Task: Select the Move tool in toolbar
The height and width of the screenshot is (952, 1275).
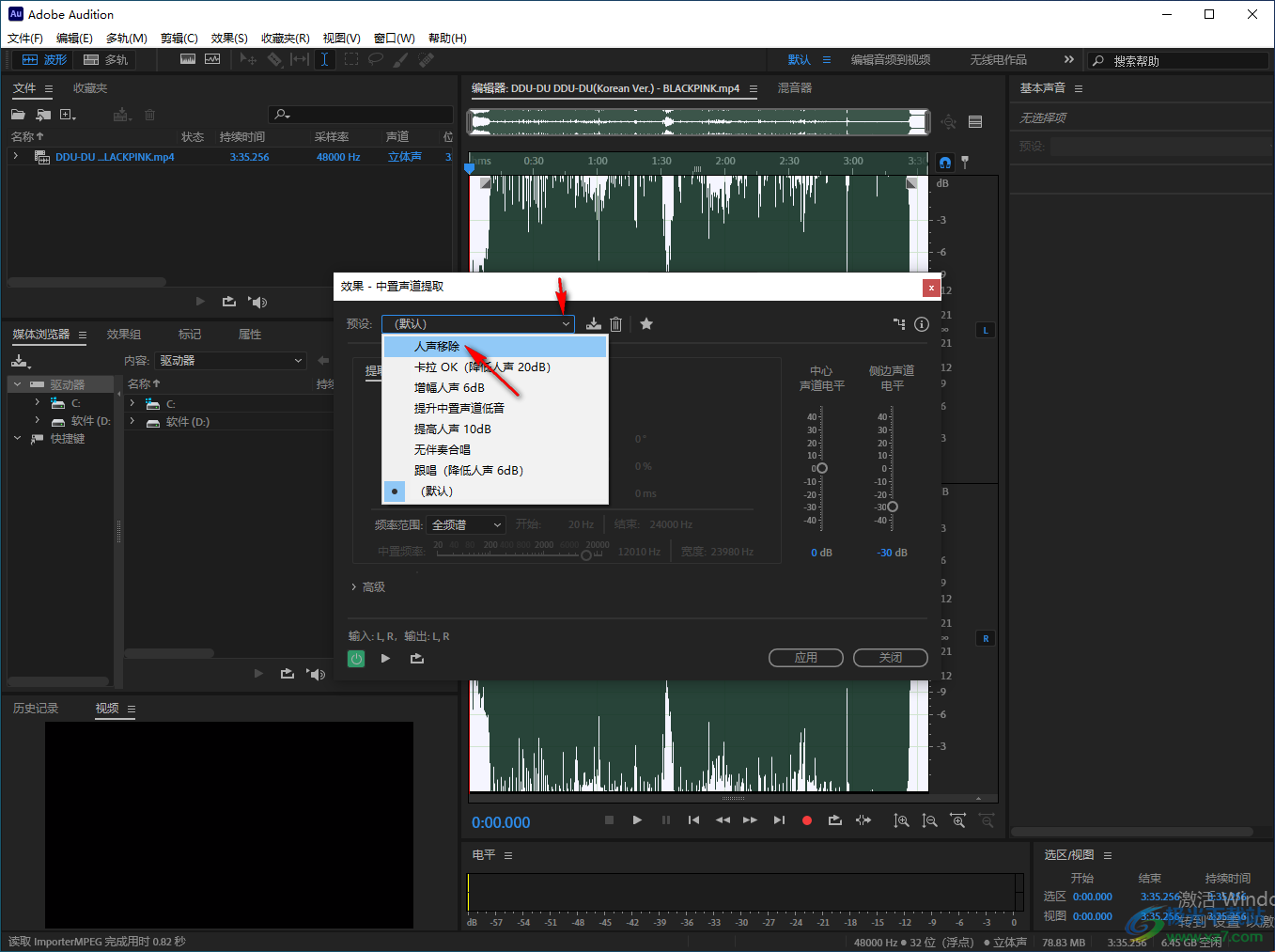Action: (248, 59)
